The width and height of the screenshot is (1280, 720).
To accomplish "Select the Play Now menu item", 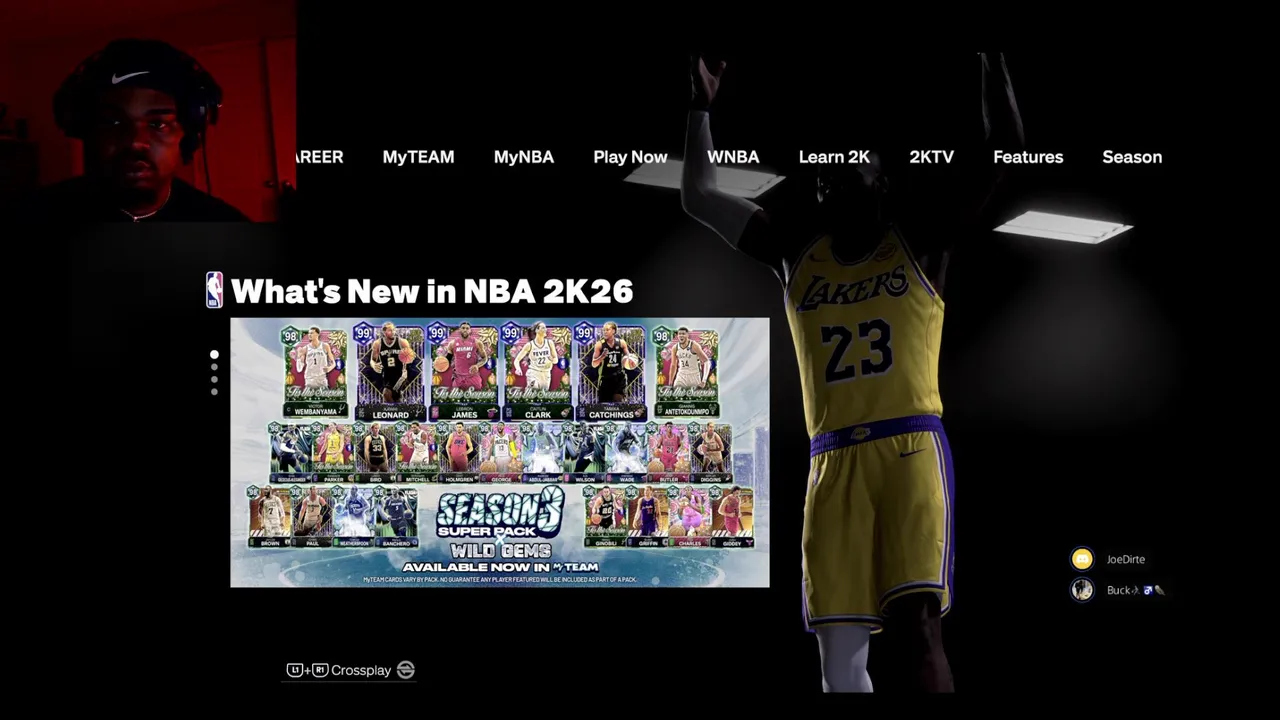I will pos(630,157).
